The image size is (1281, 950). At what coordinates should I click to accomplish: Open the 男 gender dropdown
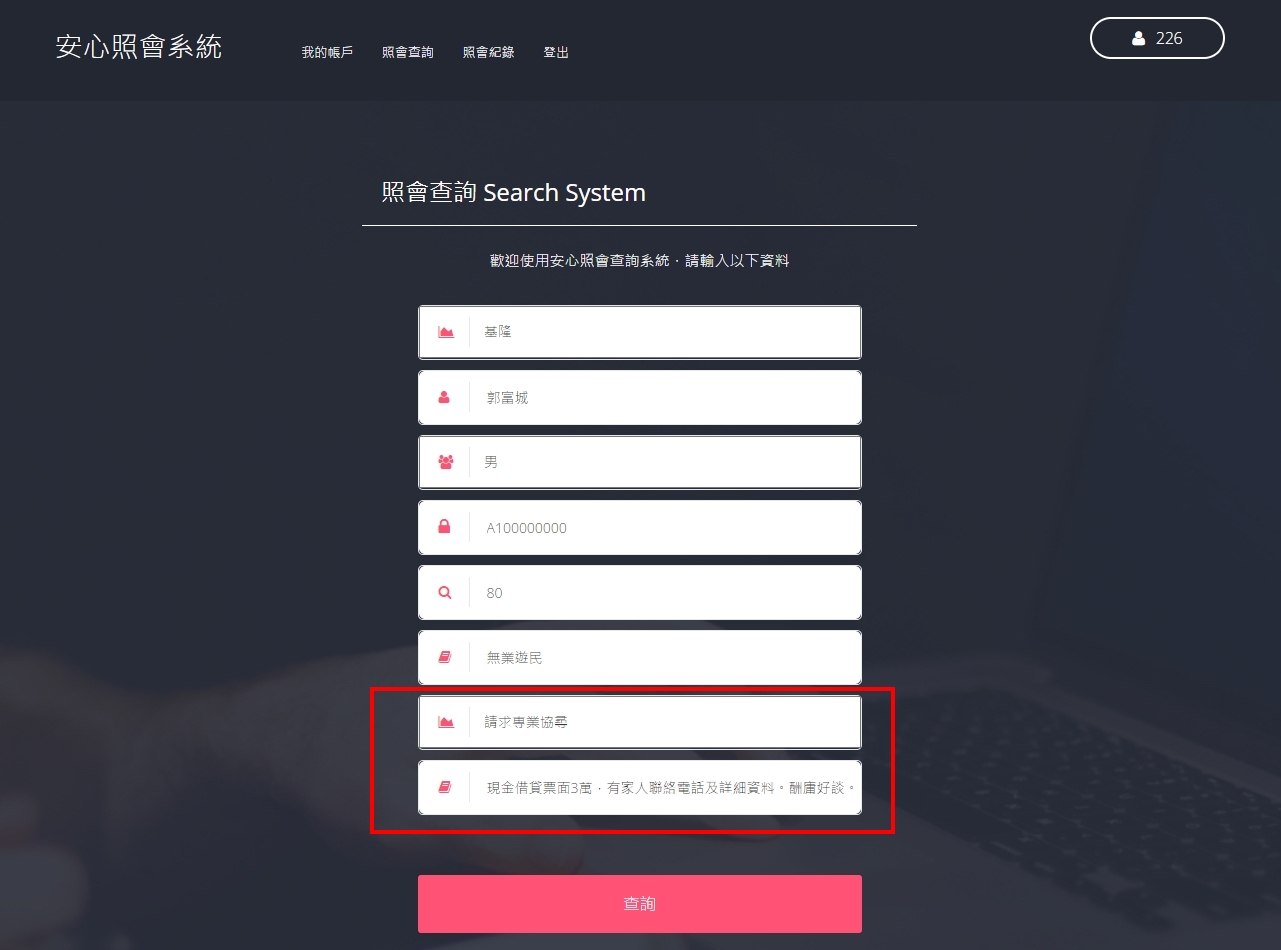pyautogui.click(x=640, y=462)
